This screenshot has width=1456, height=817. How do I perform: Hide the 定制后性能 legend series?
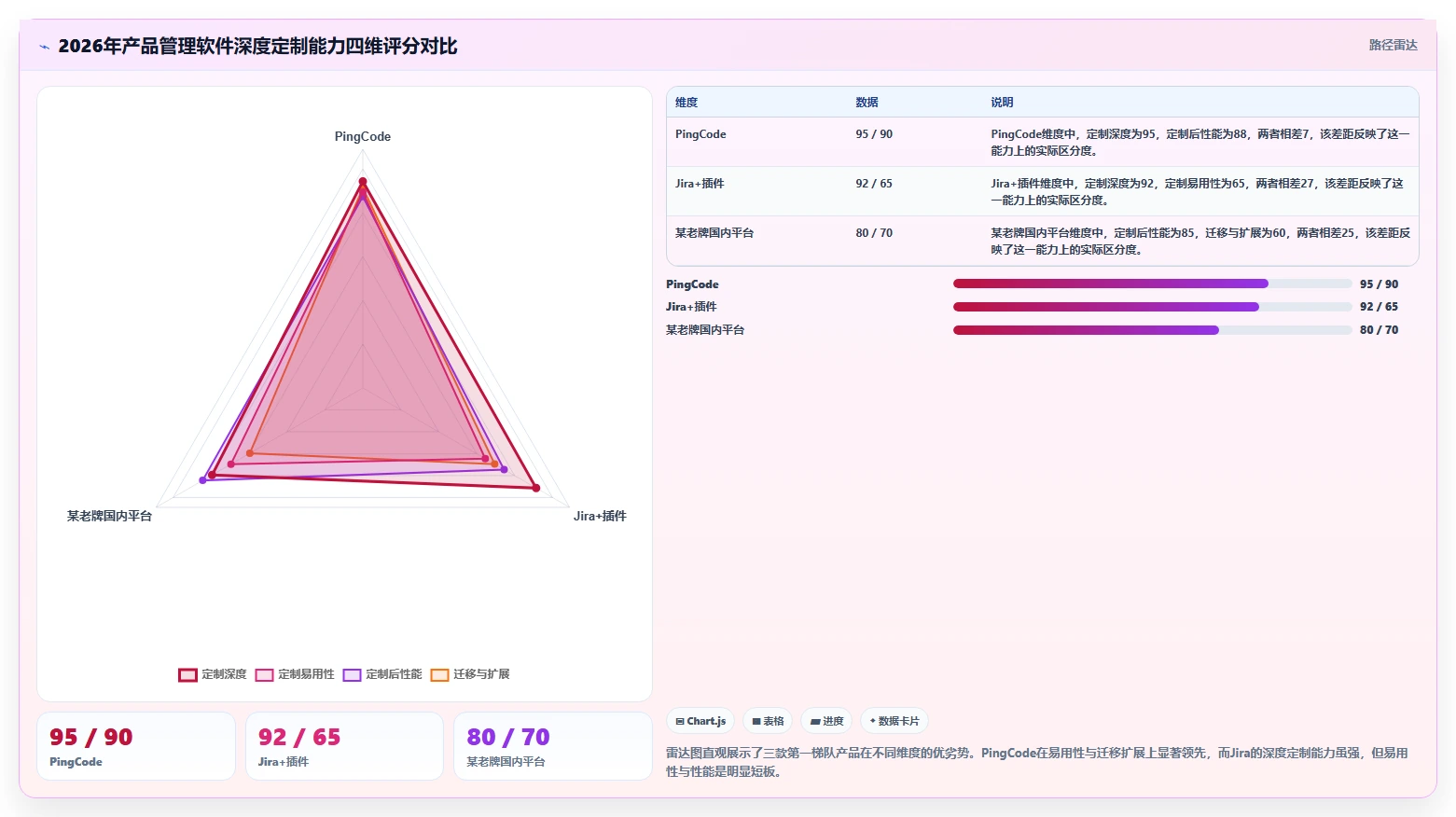[382, 674]
